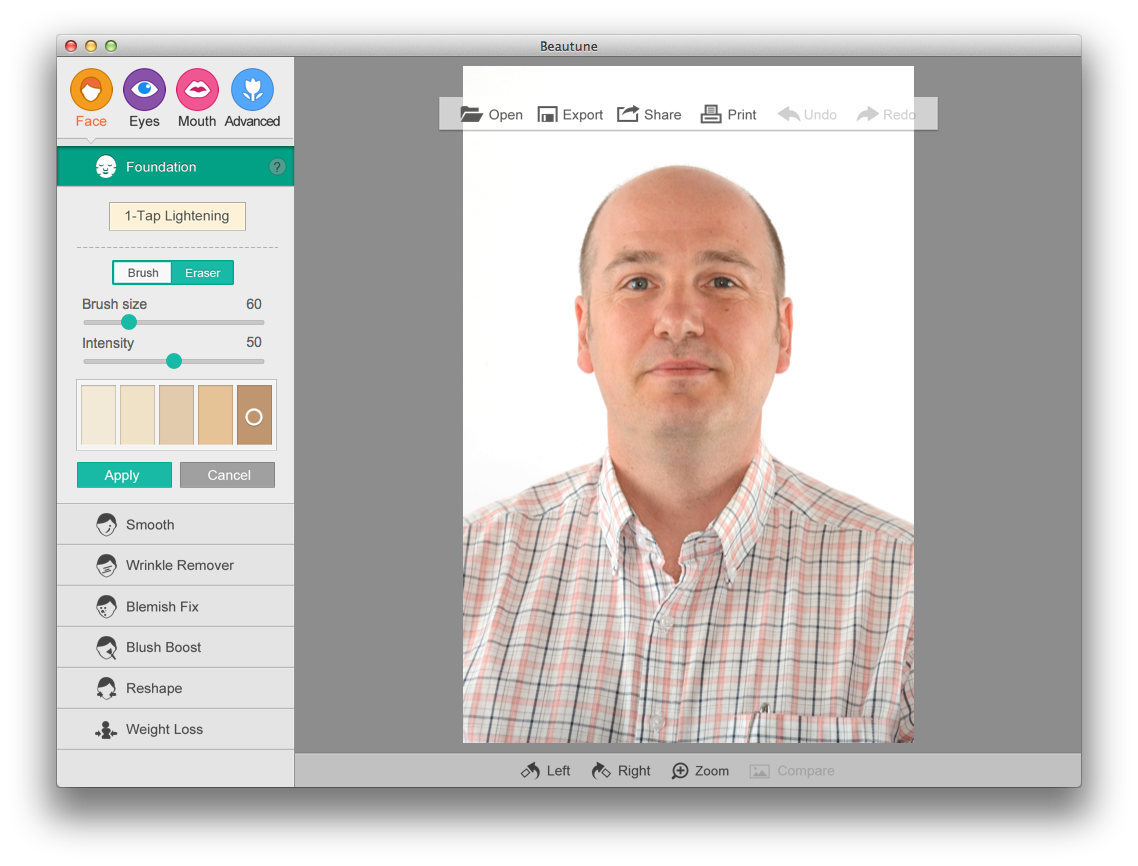
Task: Select the Face tab
Action: coord(91,90)
